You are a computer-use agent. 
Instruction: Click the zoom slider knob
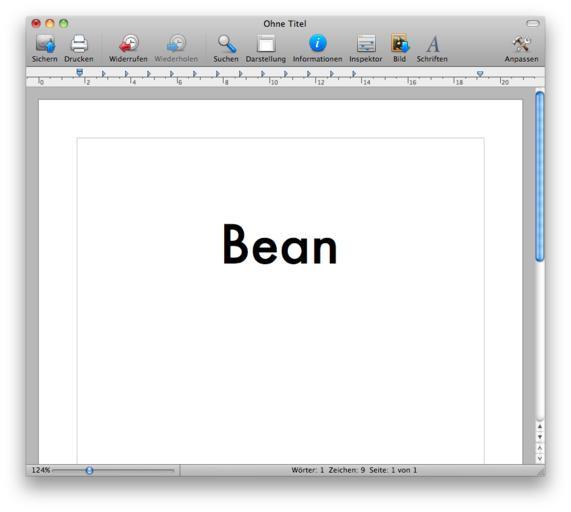tap(90, 470)
